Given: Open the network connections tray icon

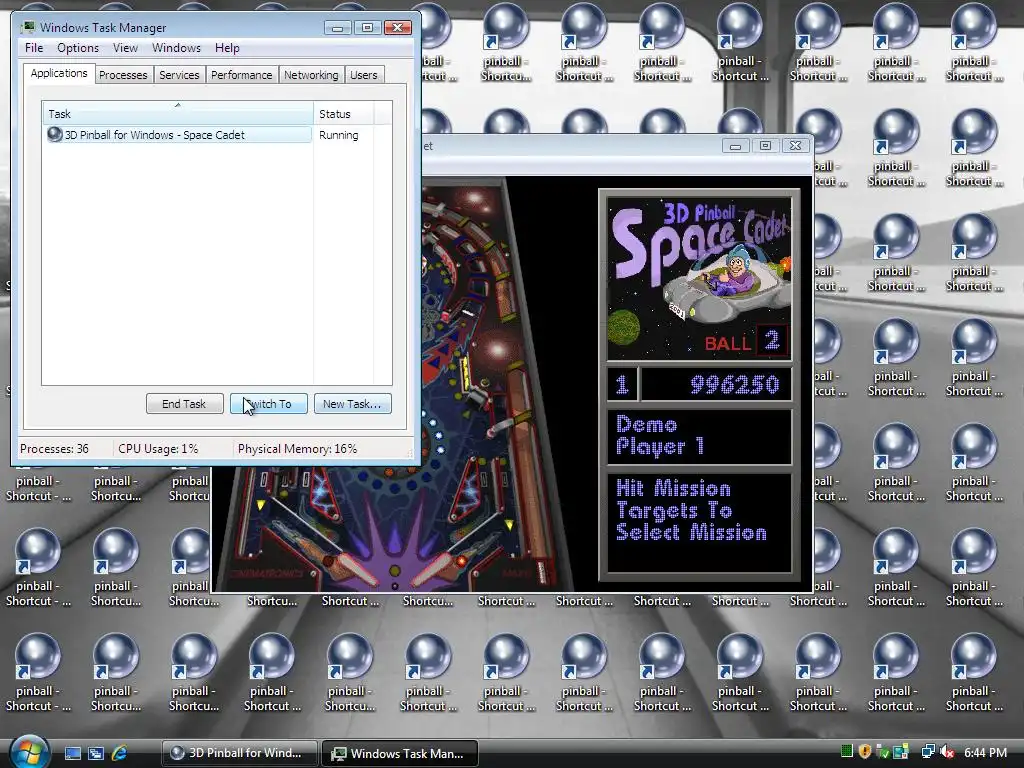Looking at the screenshot, I should click(x=927, y=752).
